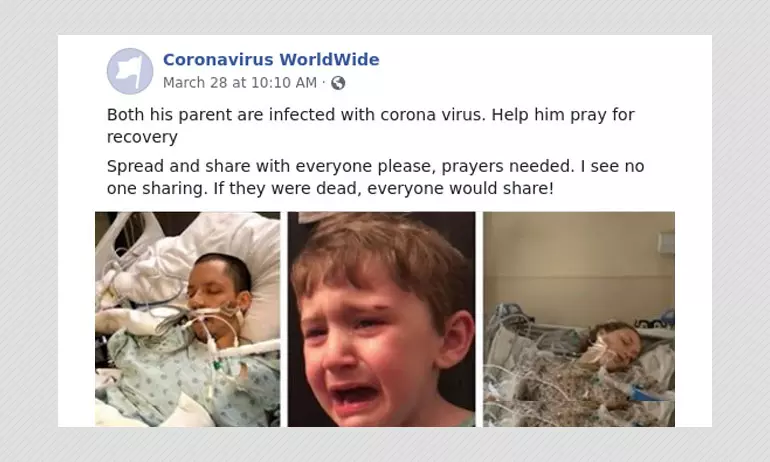
Task: Click the gray striped background outside the post
Action: tap(29, 231)
